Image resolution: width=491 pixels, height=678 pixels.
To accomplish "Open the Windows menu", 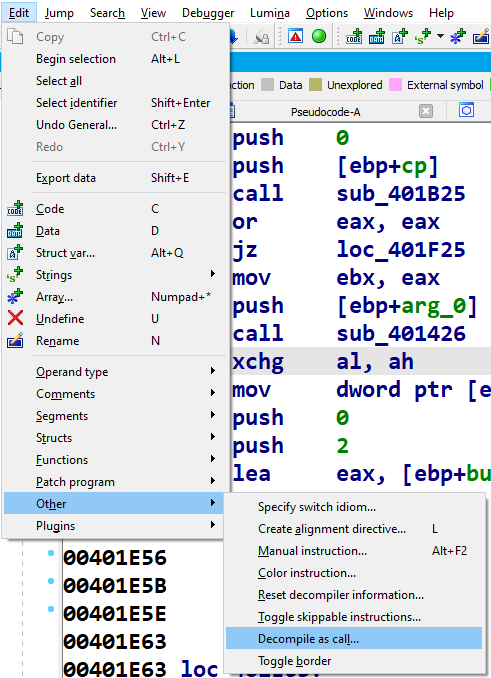I will point(388,13).
